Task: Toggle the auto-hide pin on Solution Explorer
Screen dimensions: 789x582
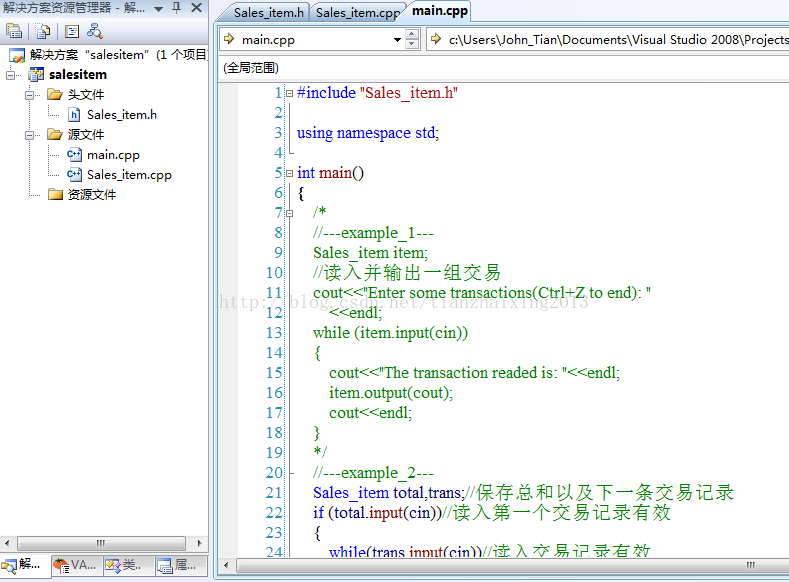Action: 176,8
